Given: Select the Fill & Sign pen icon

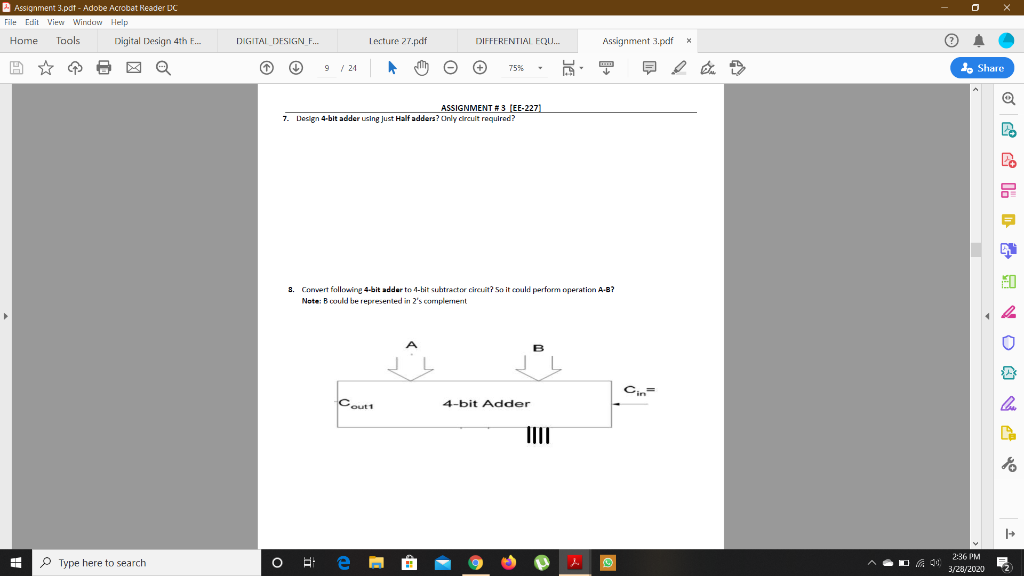Looking at the screenshot, I should [707, 67].
